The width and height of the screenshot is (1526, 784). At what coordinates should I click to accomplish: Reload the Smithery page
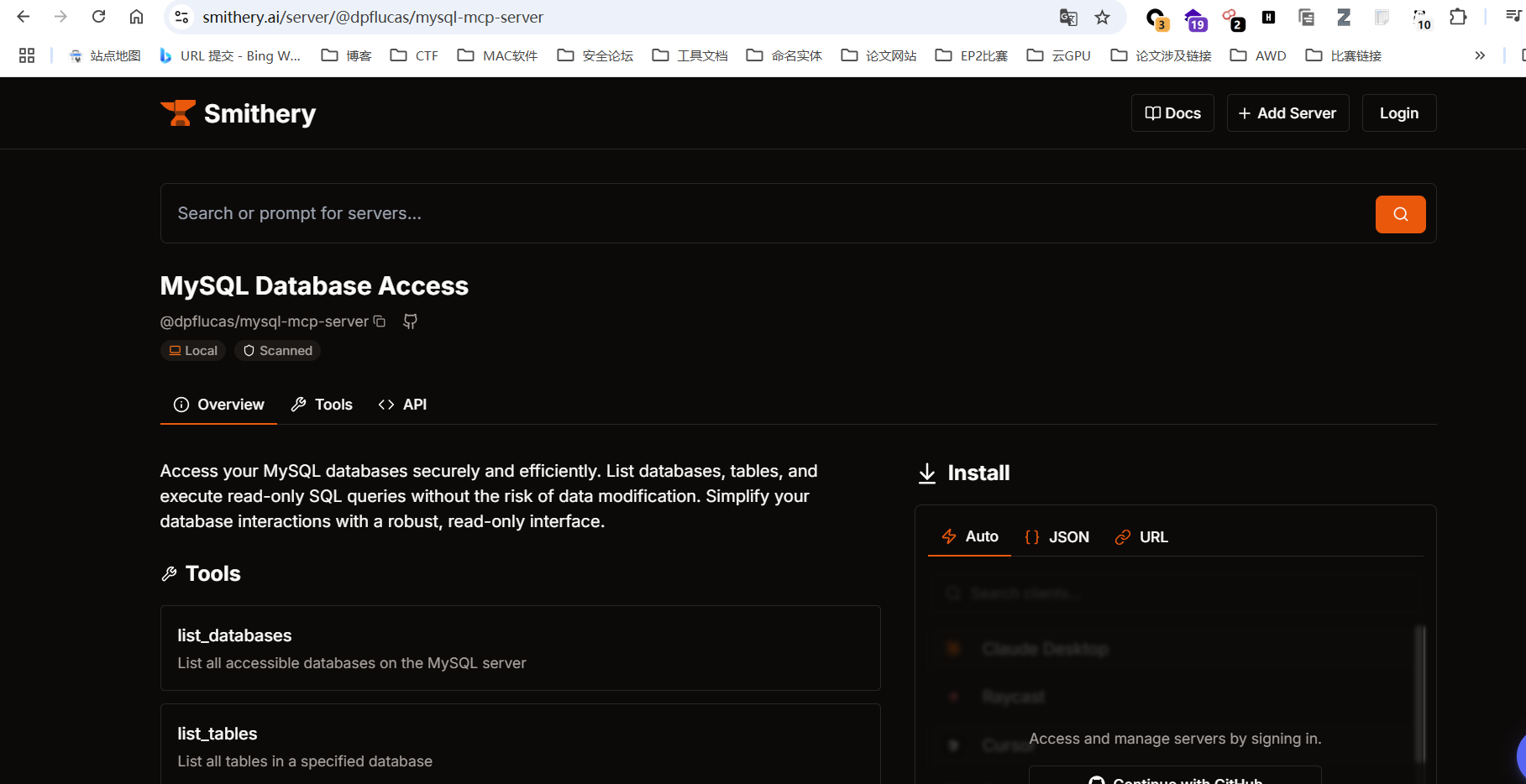pyautogui.click(x=98, y=17)
